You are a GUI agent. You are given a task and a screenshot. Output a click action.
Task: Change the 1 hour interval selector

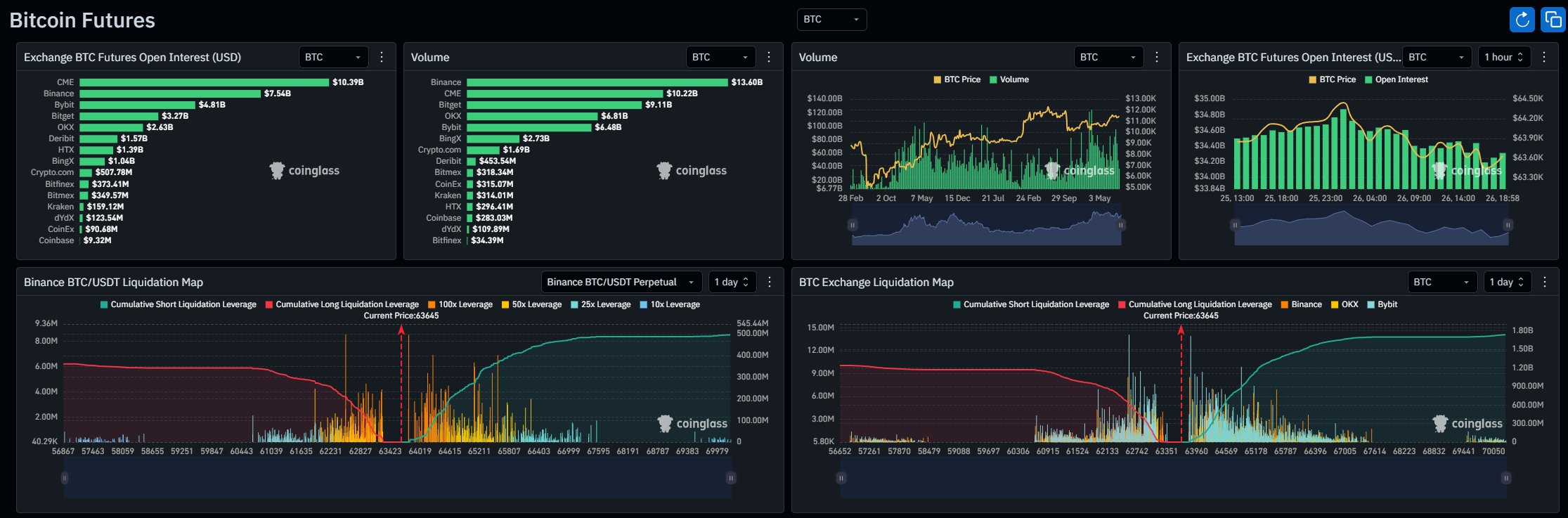(x=1504, y=57)
